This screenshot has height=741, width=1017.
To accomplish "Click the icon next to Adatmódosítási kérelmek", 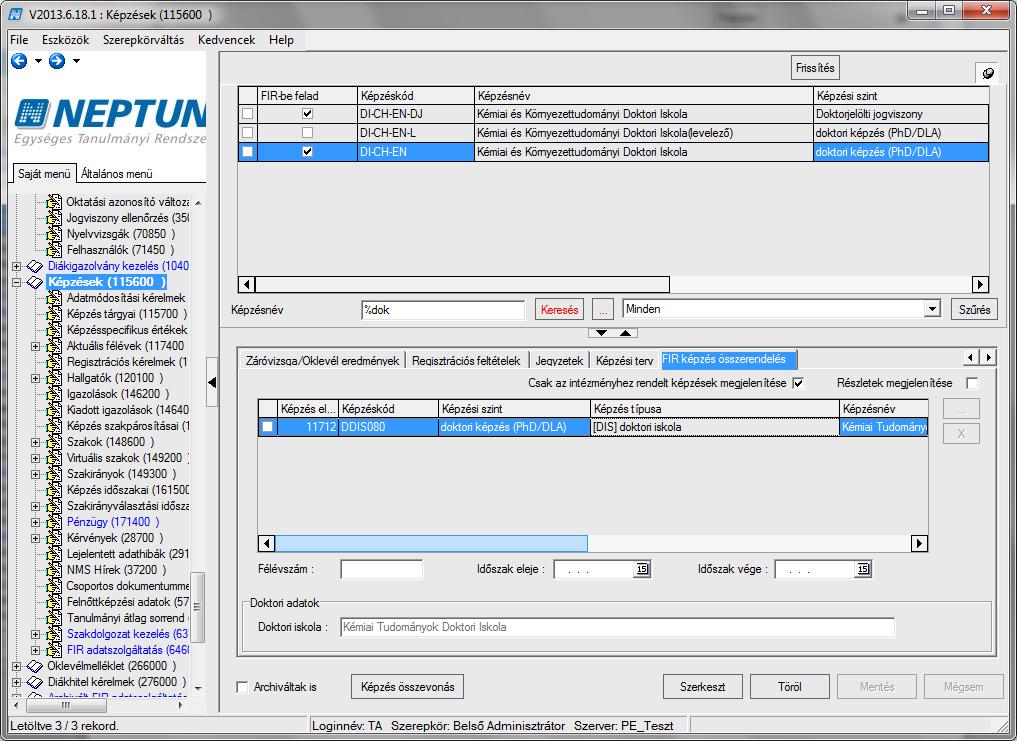I will 54,298.
